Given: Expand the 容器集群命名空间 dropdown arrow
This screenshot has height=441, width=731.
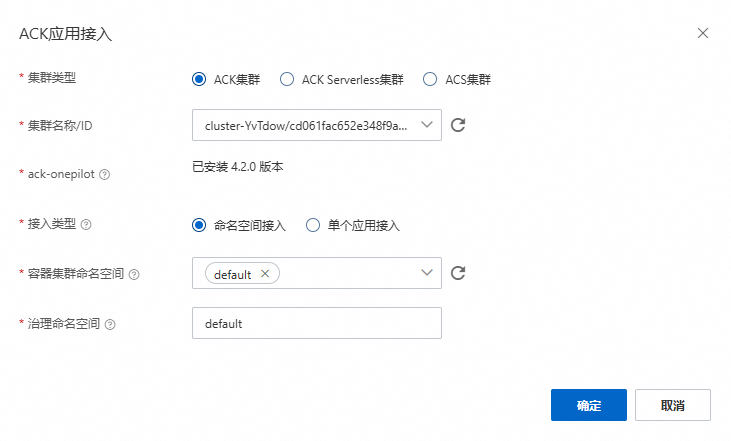Looking at the screenshot, I should point(427,273).
